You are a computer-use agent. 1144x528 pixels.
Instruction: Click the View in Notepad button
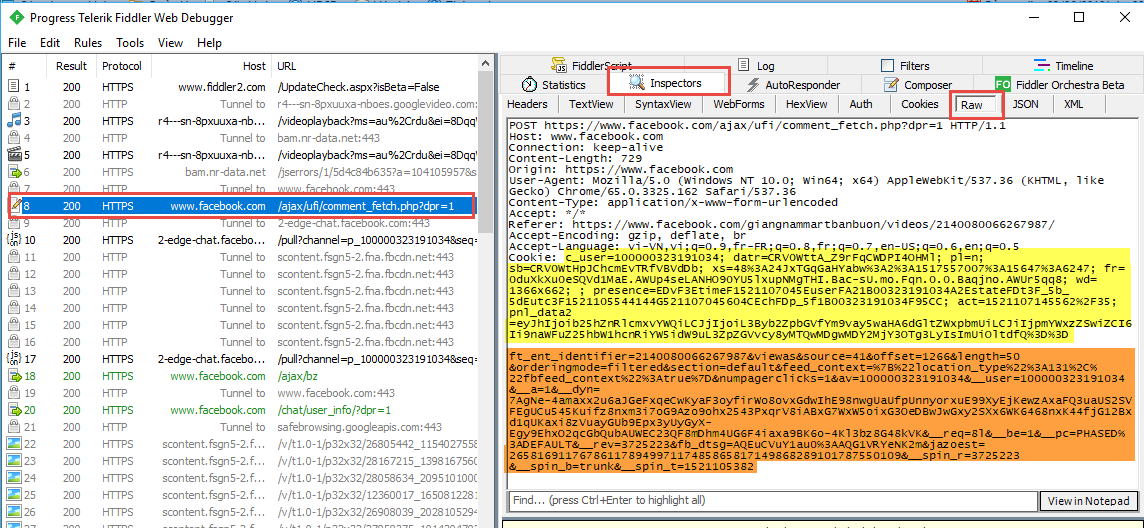1089,501
